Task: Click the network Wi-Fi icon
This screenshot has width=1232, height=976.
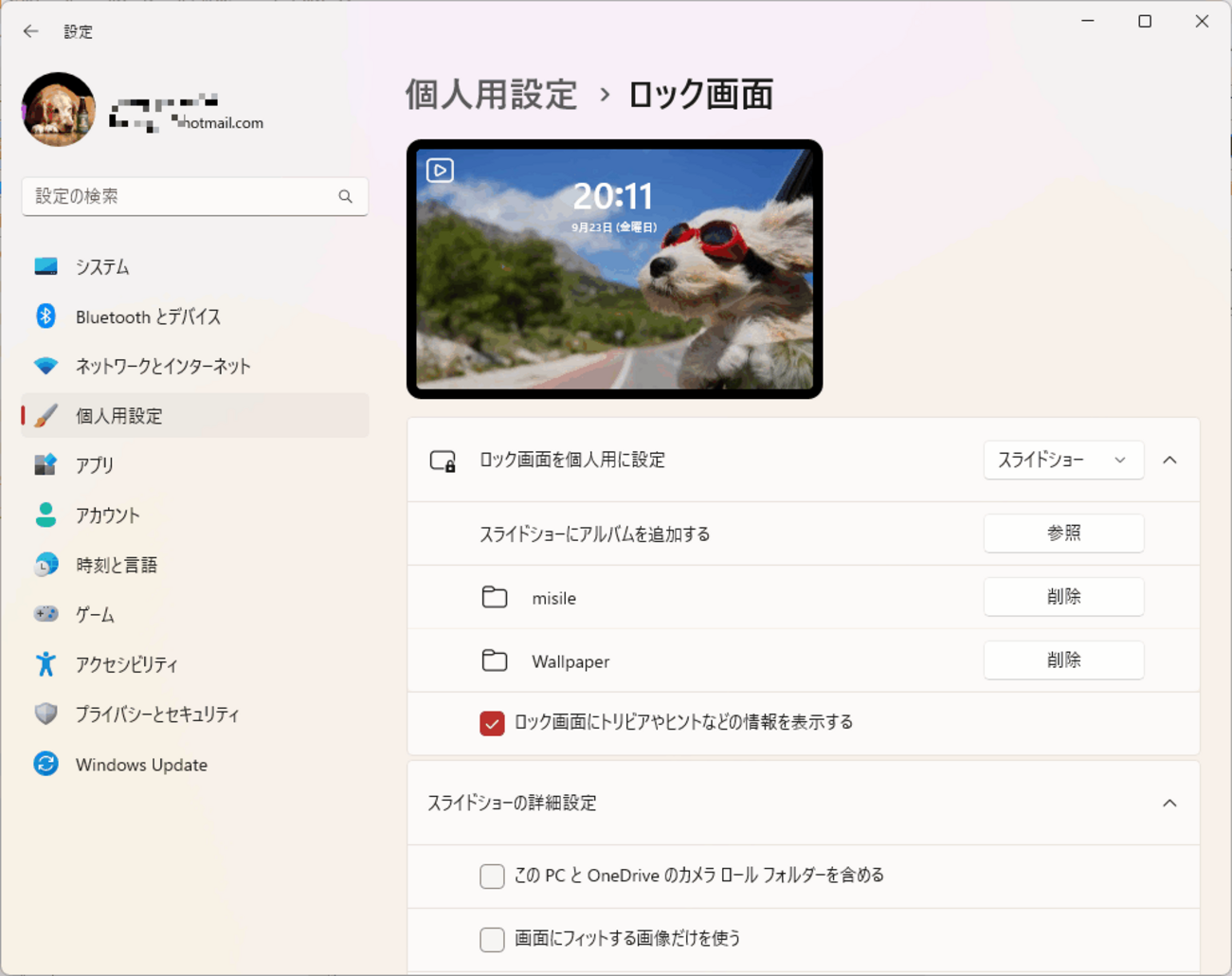Action: (x=45, y=366)
